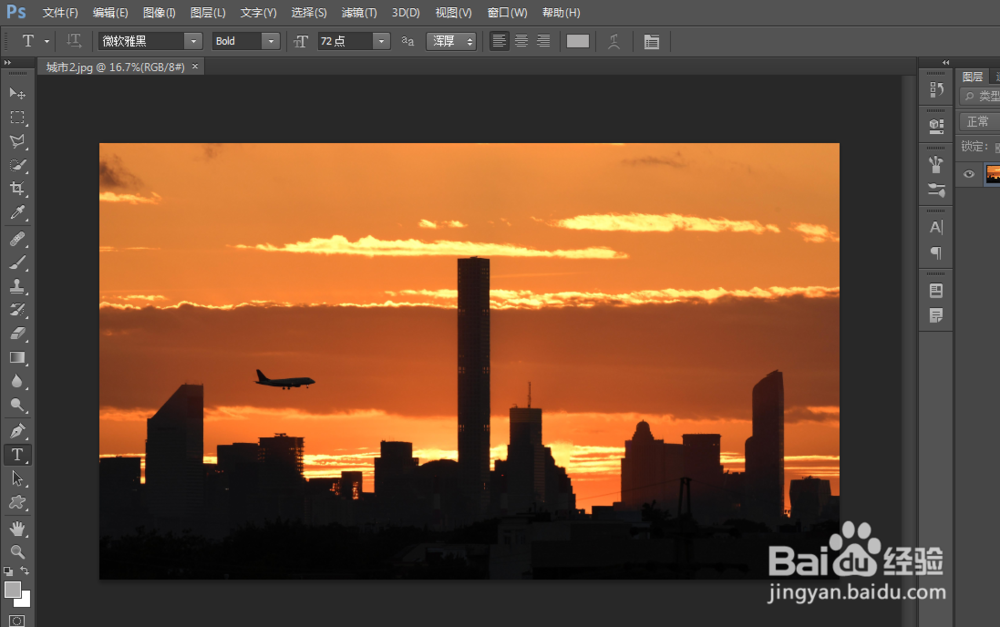1000x627 pixels.
Task: Select the Rectangular Marquee tool
Action: click(x=17, y=117)
